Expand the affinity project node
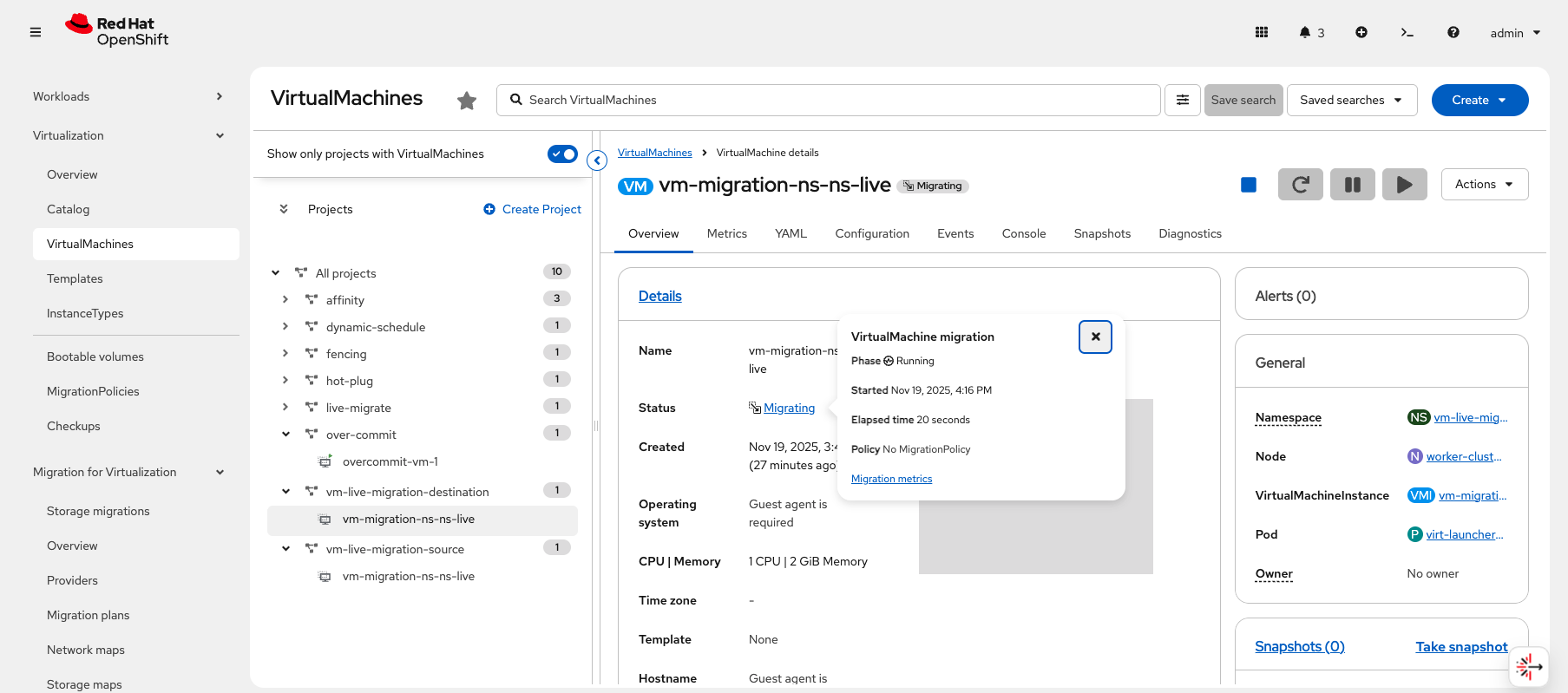The image size is (1568, 693). tap(285, 300)
